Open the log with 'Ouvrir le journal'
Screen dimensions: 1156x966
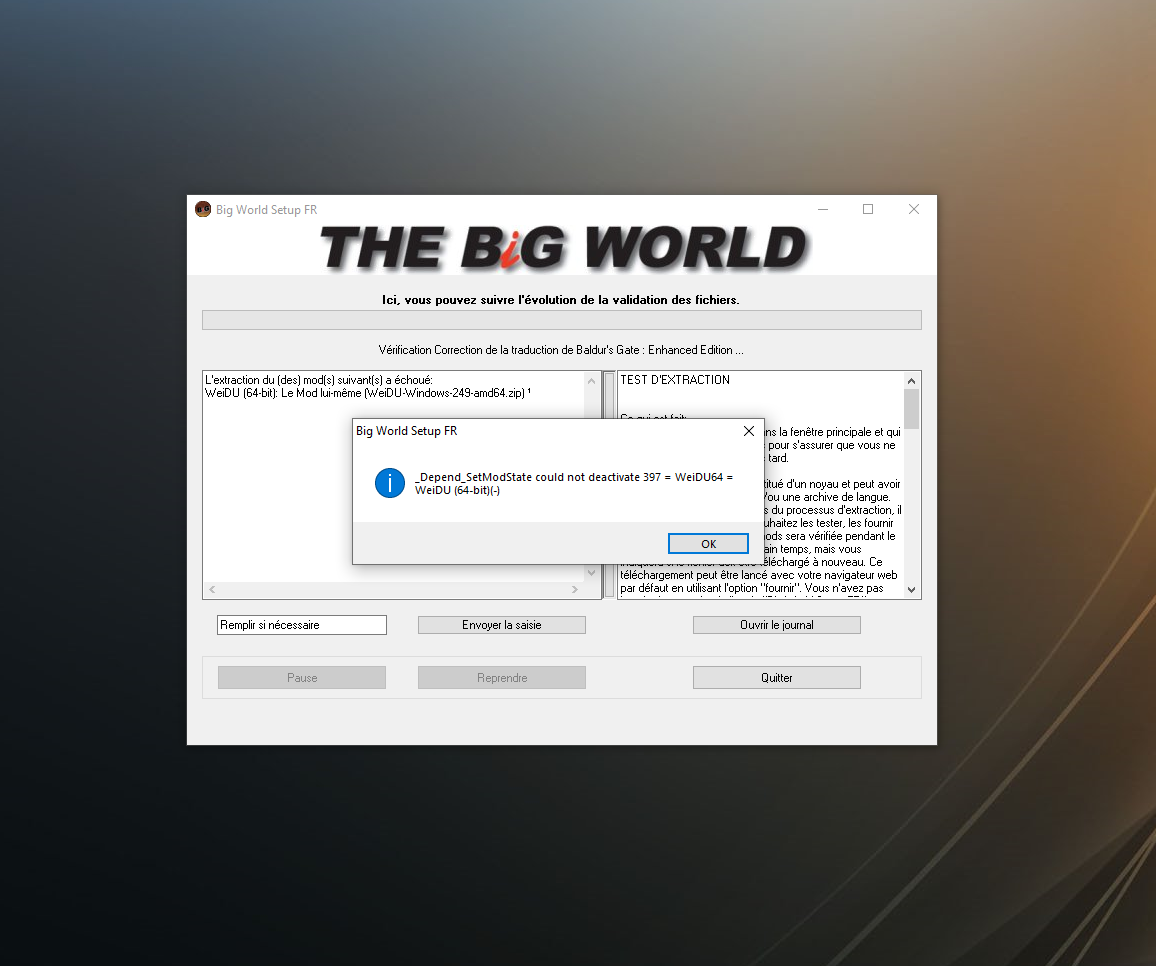[776, 625]
